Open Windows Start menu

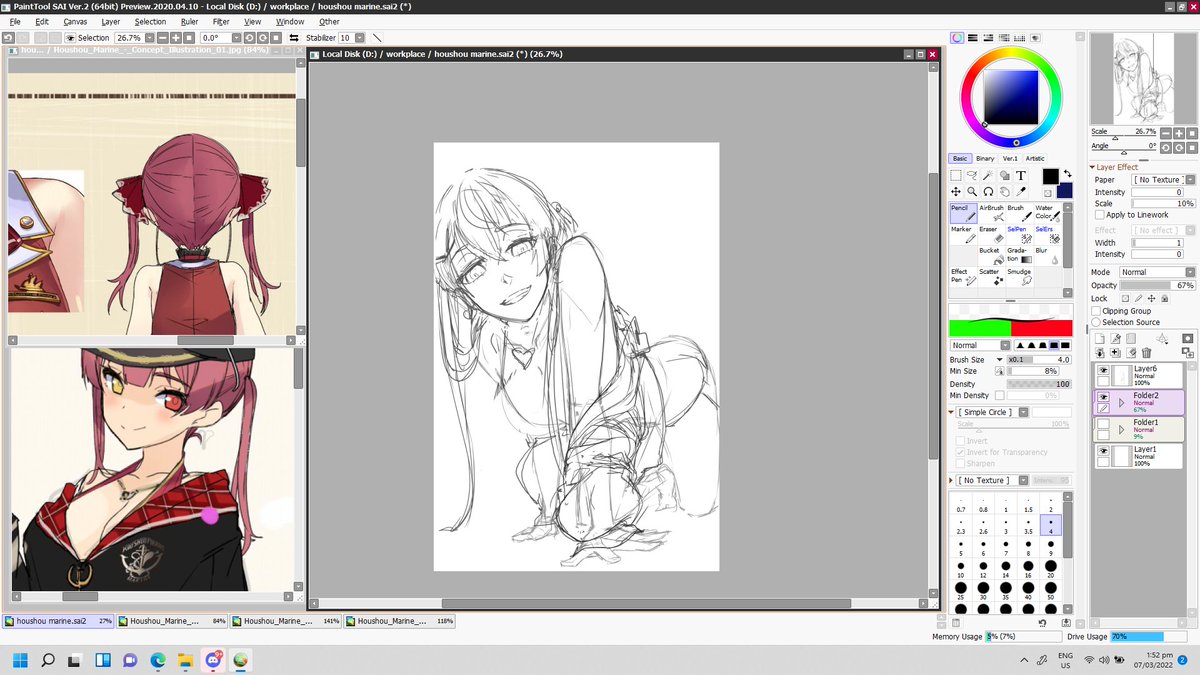[18, 660]
